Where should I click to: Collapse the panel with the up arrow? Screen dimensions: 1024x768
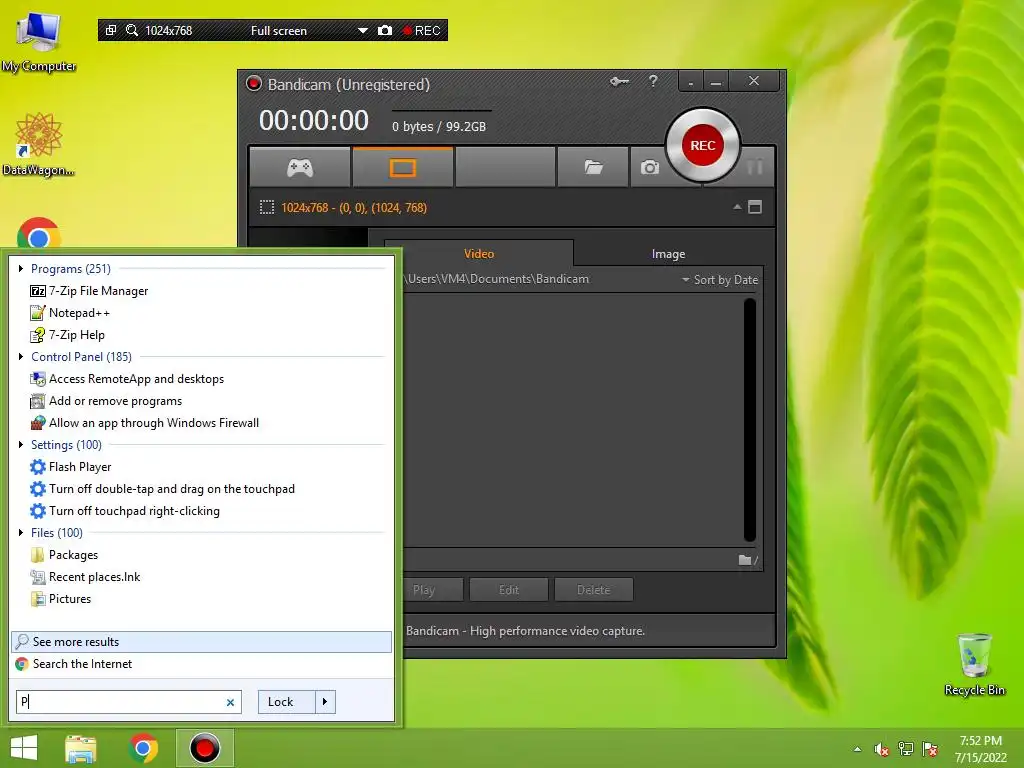[737, 207]
